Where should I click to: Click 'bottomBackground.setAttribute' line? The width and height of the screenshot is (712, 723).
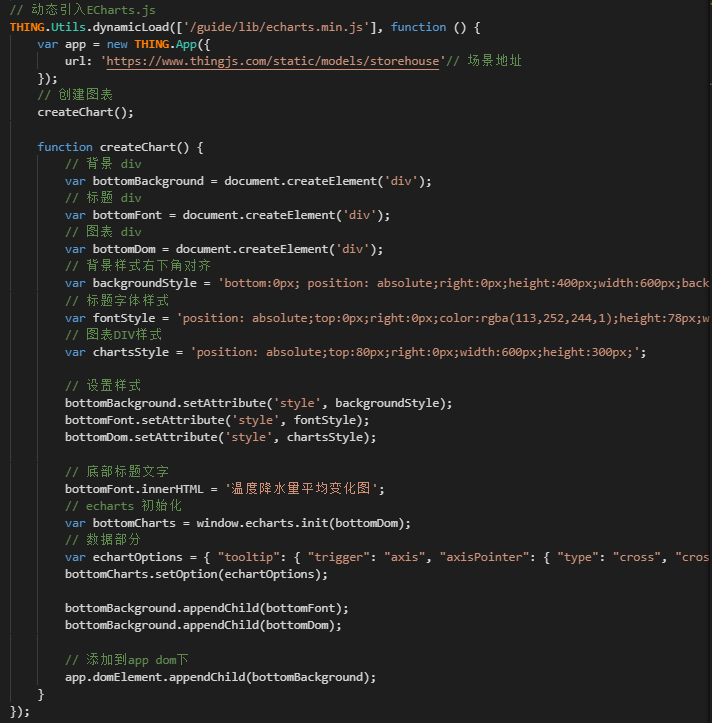pyautogui.click(x=259, y=403)
